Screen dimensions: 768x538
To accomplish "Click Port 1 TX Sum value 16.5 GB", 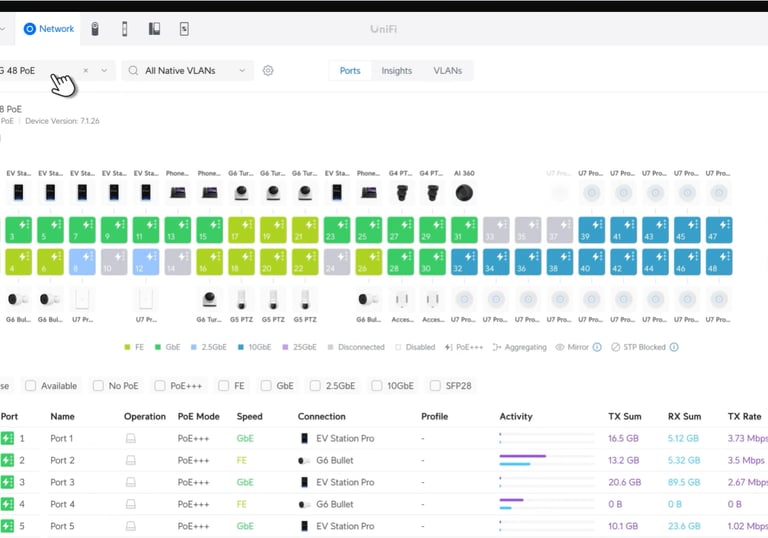I will coord(623,438).
